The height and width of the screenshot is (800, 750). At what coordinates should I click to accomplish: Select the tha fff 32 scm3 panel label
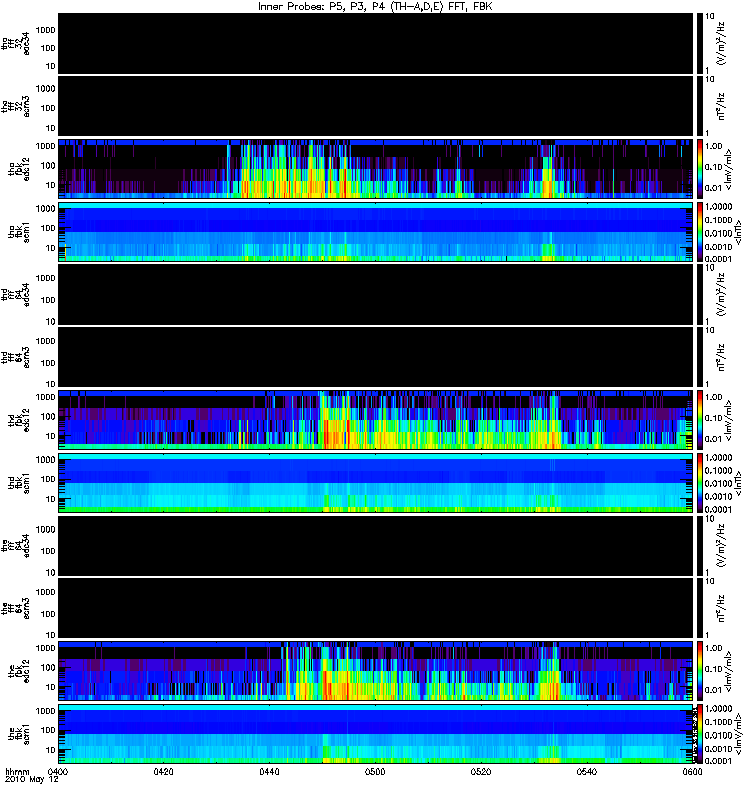click(x=16, y=107)
